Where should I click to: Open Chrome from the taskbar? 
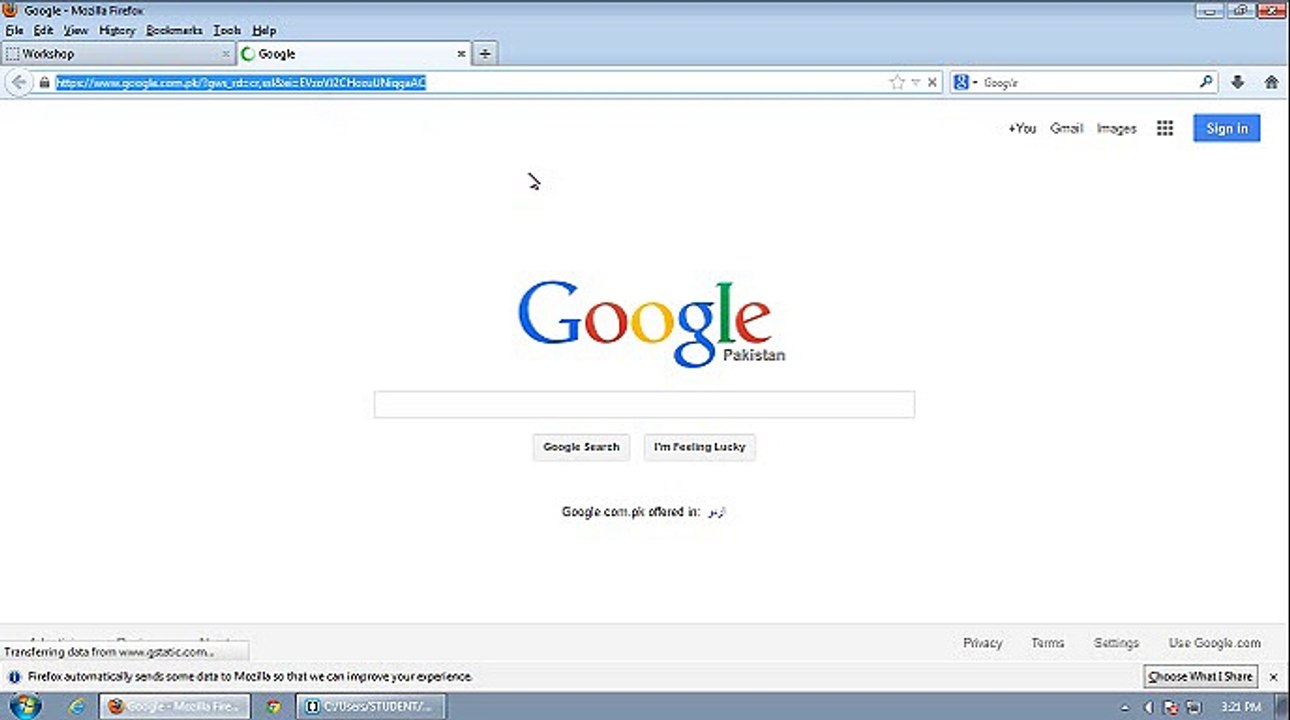pos(273,706)
